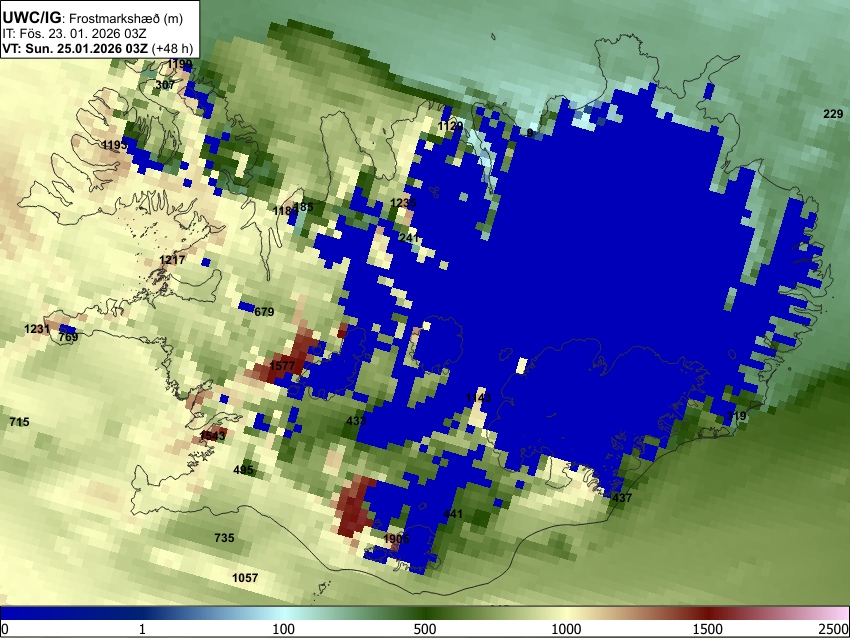This screenshot has height=638, width=850.
Task: Click the map value 1217
Action: point(172,260)
